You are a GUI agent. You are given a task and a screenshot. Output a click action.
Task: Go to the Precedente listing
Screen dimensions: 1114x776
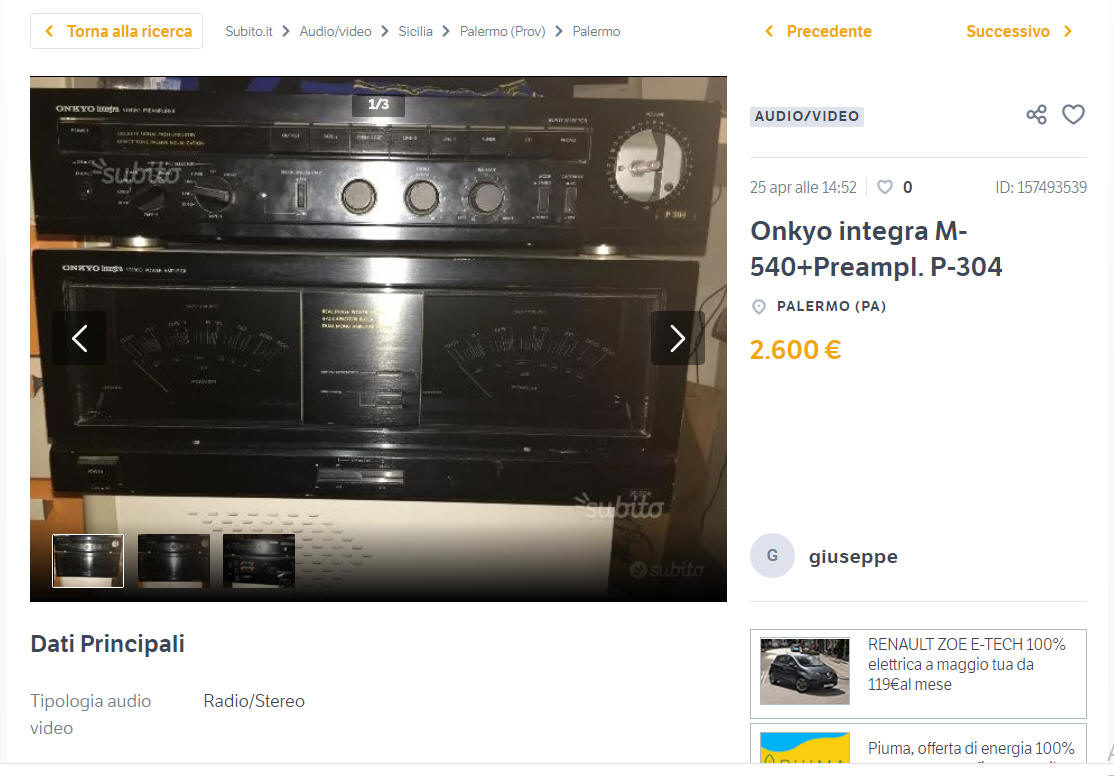coord(818,31)
